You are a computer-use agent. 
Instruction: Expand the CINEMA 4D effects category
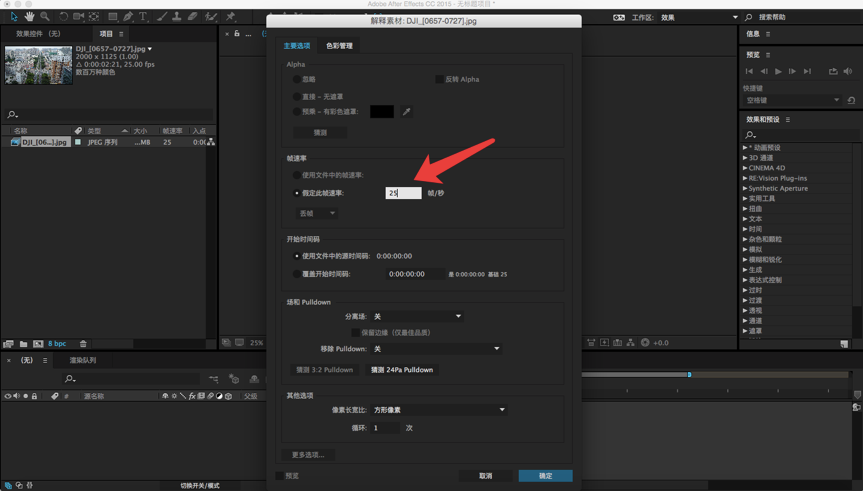coord(745,168)
